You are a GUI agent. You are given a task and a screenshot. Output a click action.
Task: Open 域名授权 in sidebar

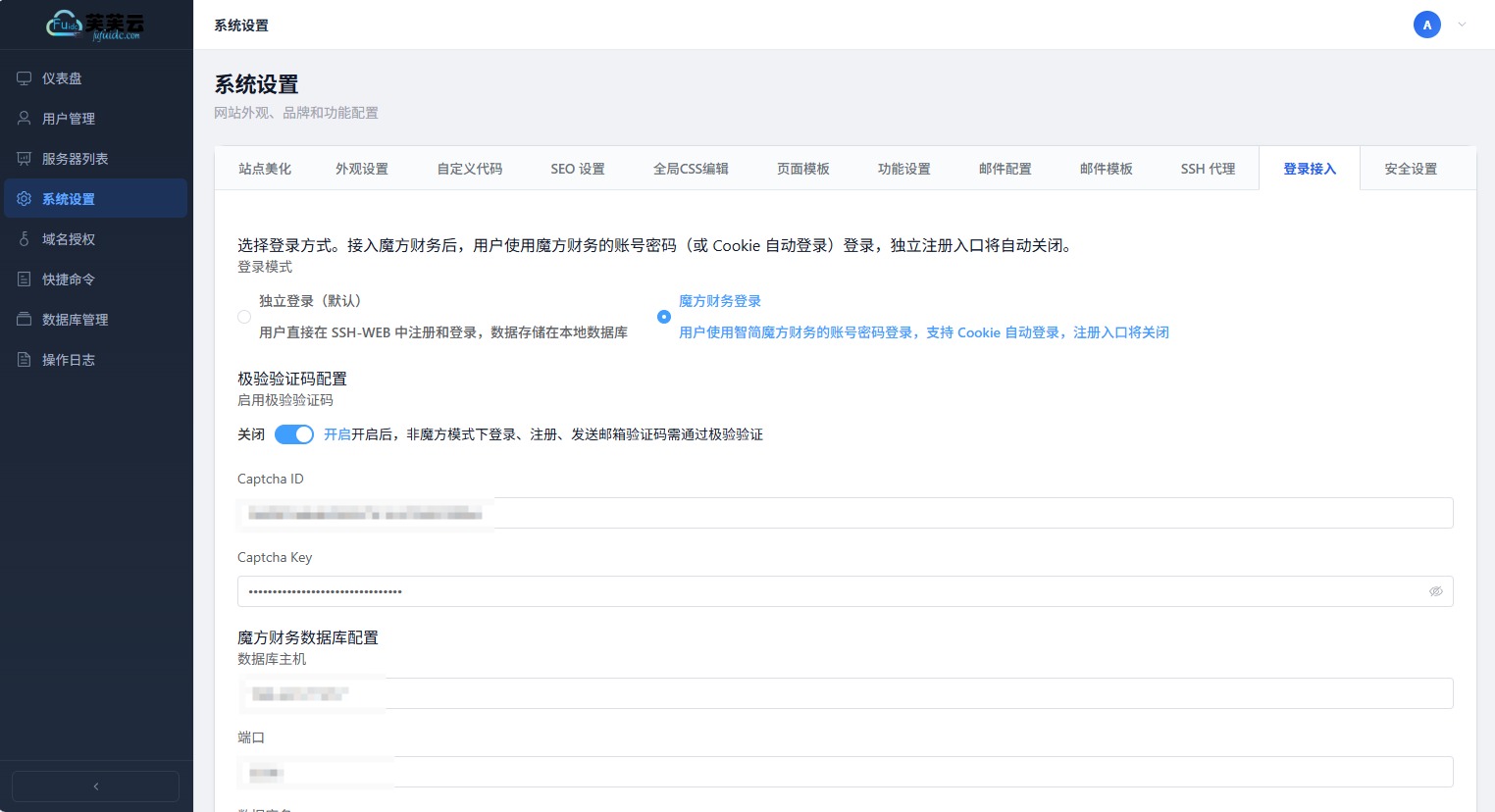tap(95, 239)
